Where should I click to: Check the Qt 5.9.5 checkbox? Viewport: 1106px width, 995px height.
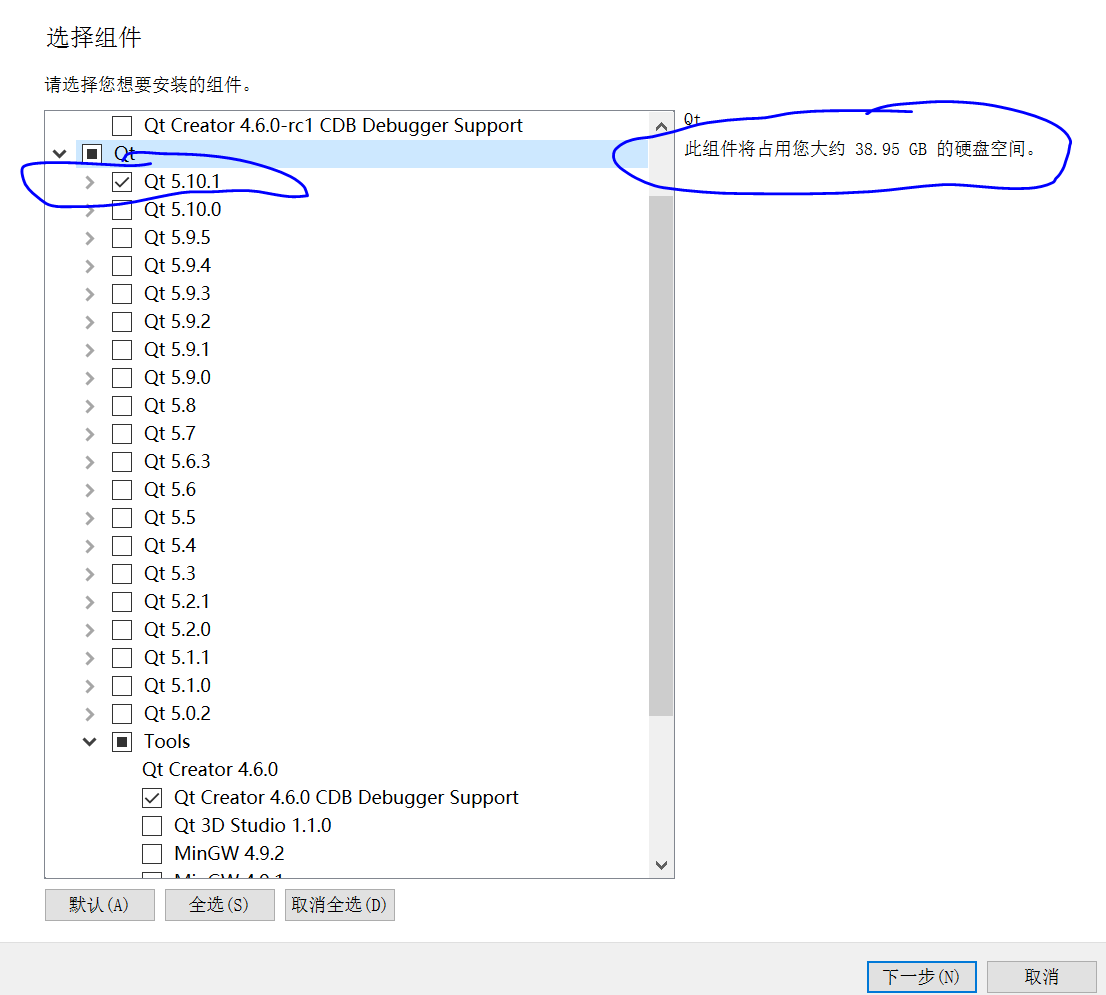coord(122,238)
